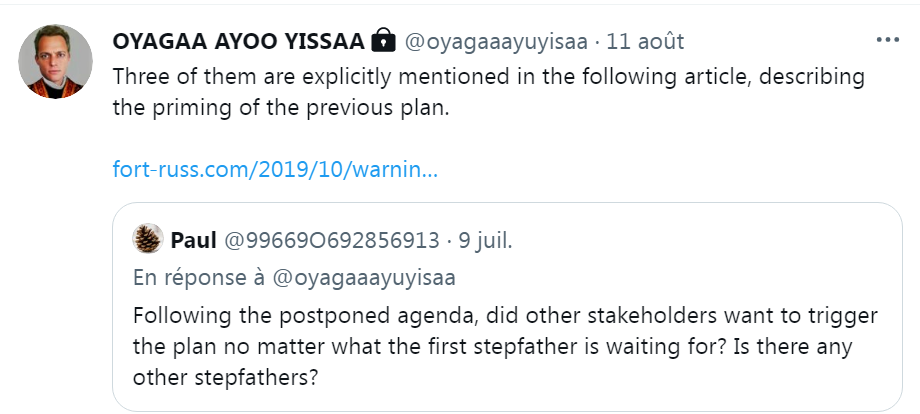Click blank tweet area right of the fort-russ link

pos(650,169)
